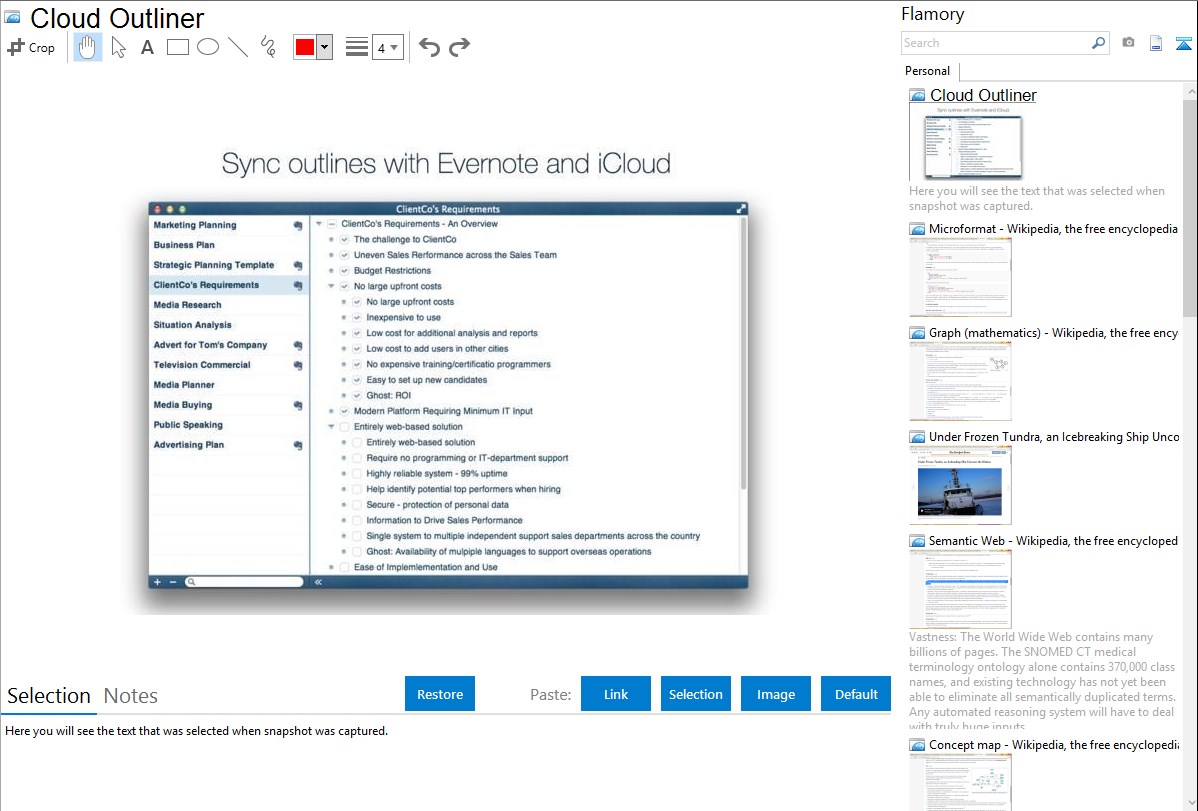1198x811 pixels.
Task: Click Evernote icon beside Advertising Plan
Action: tap(298, 445)
